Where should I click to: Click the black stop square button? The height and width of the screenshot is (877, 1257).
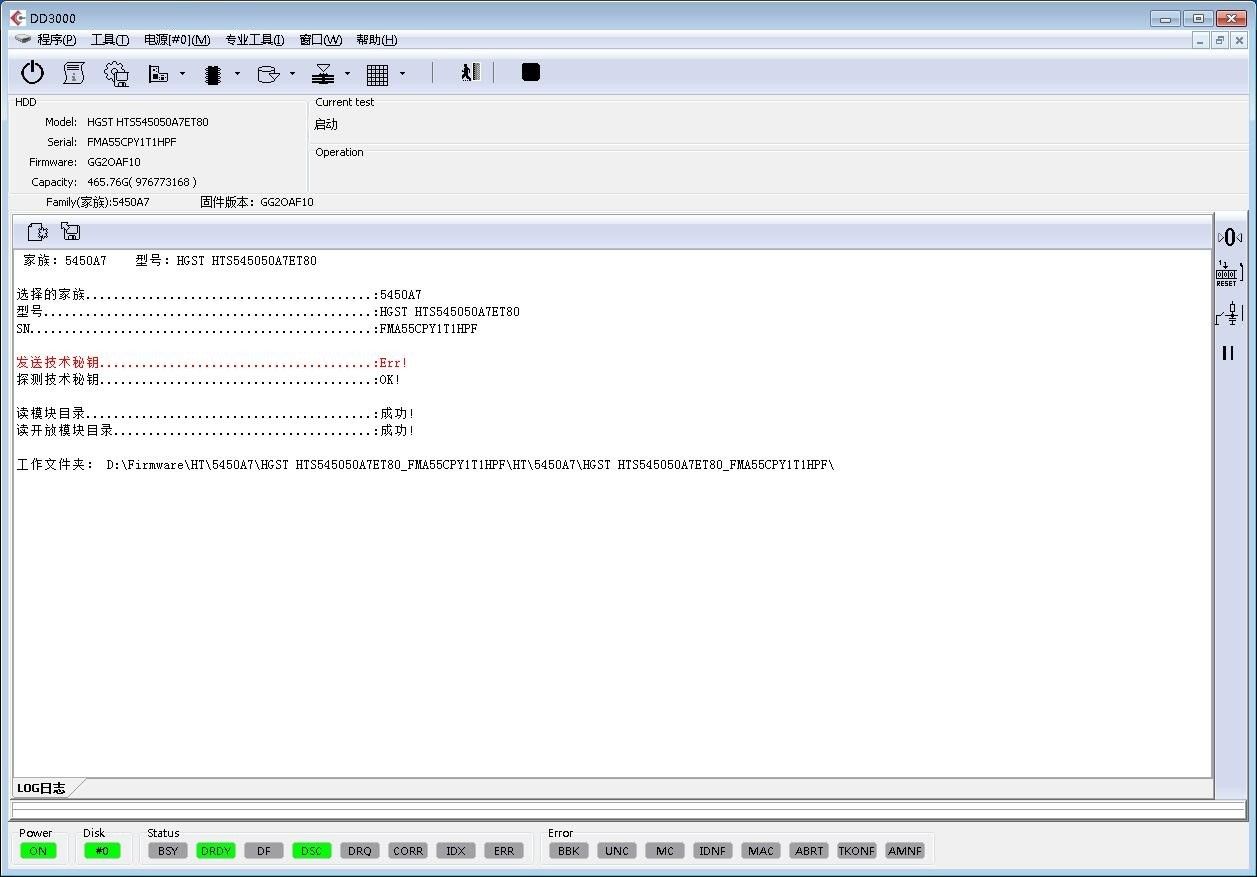point(531,72)
